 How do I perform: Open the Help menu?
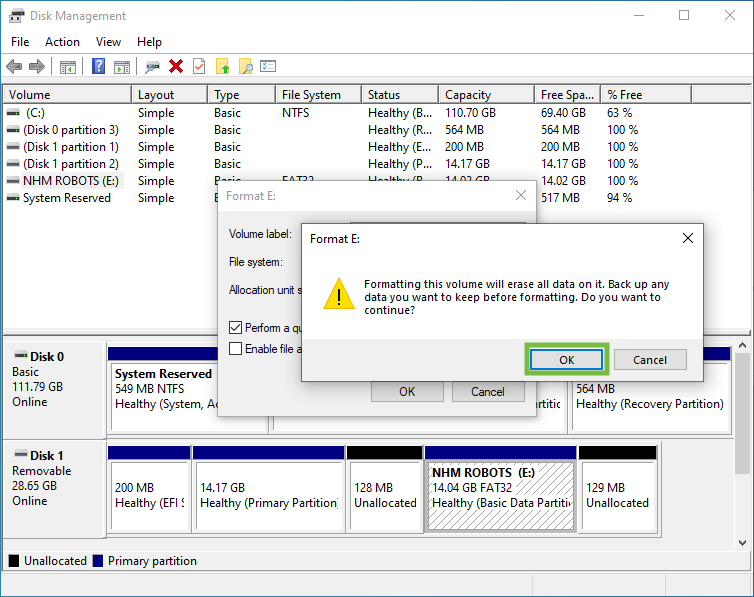tap(149, 42)
